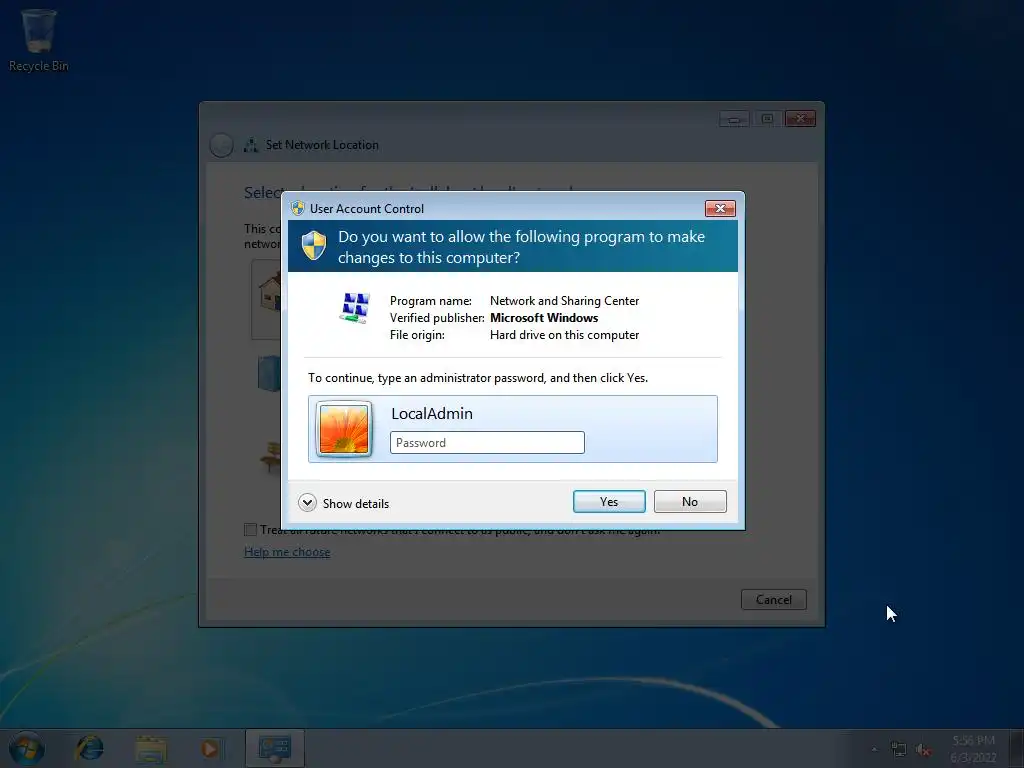Show hidden tray icons arrow
The width and height of the screenshot is (1024, 768).
tap(874, 749)
